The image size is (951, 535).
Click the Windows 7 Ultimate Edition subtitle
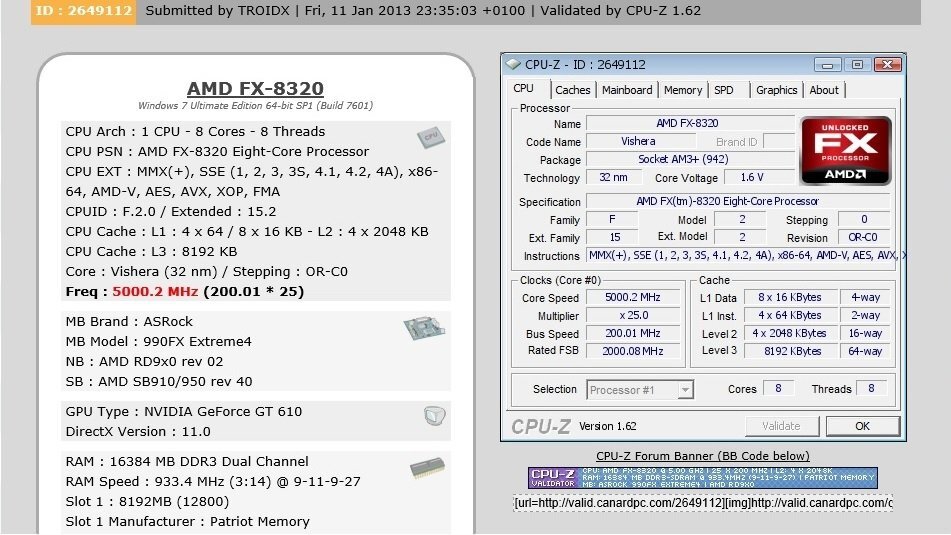[255, 106]
